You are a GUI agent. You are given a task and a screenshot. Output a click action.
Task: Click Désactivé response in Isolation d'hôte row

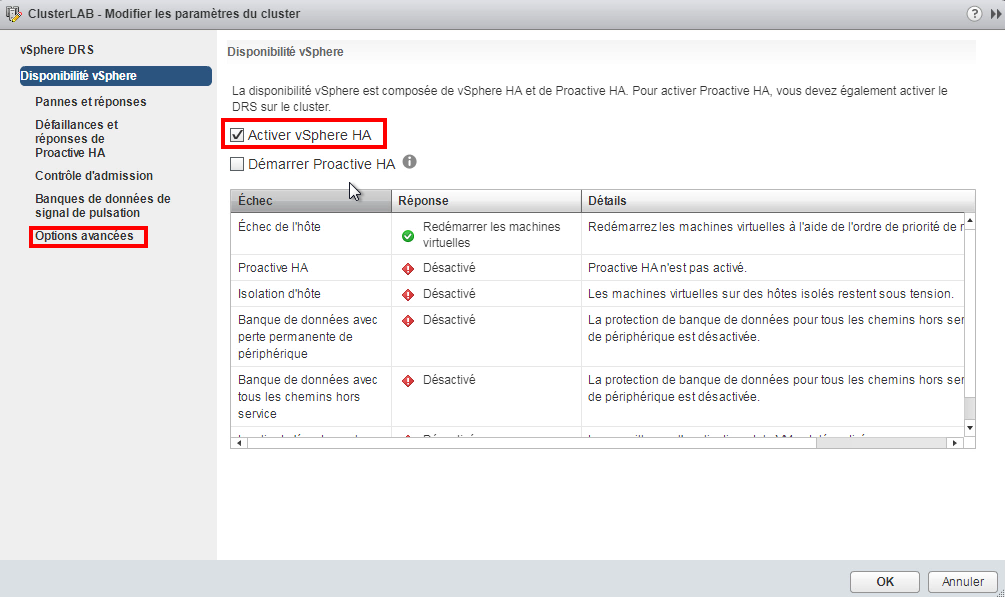(449, 294)
